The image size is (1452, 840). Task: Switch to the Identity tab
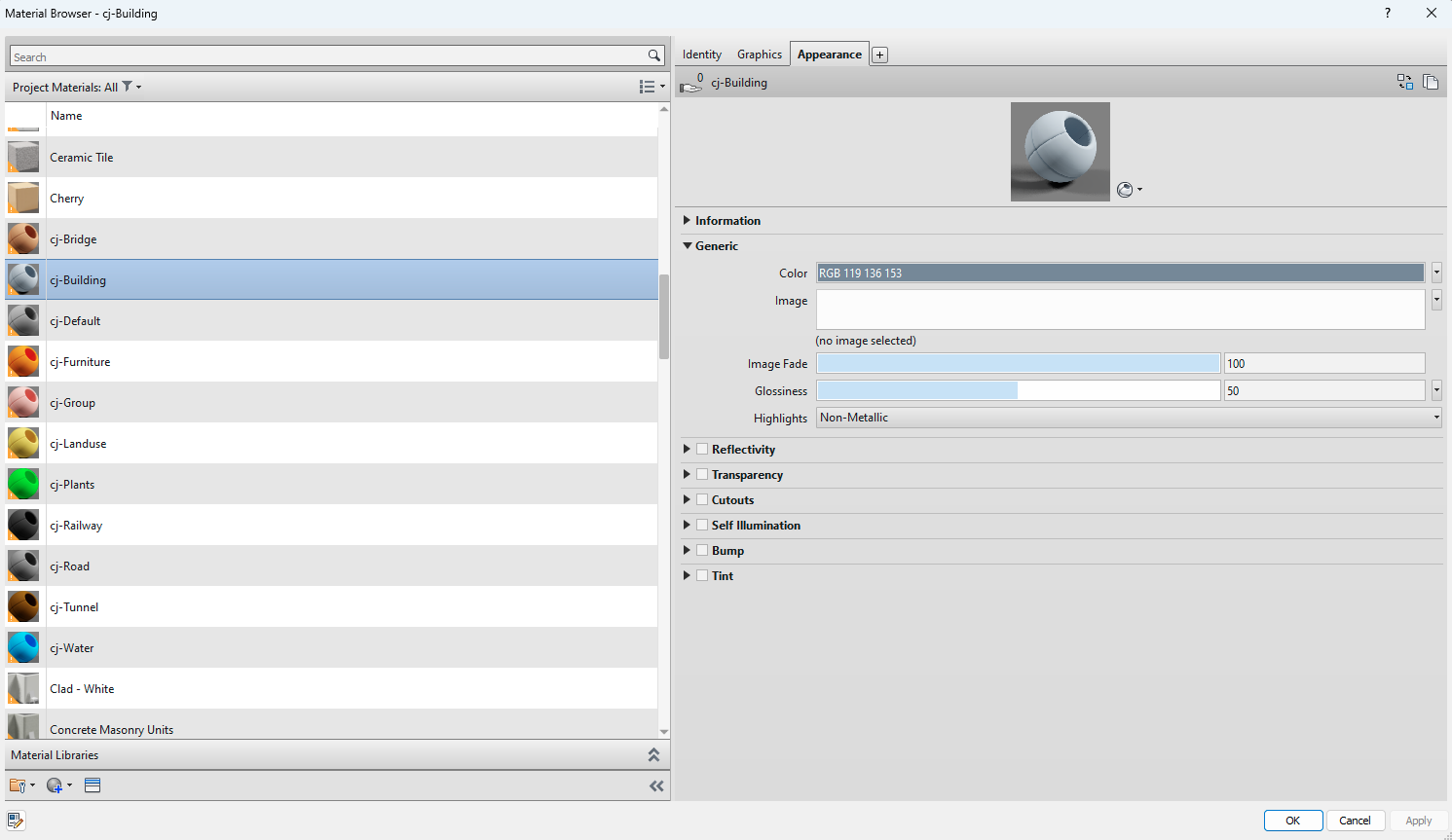click(702, 55)
